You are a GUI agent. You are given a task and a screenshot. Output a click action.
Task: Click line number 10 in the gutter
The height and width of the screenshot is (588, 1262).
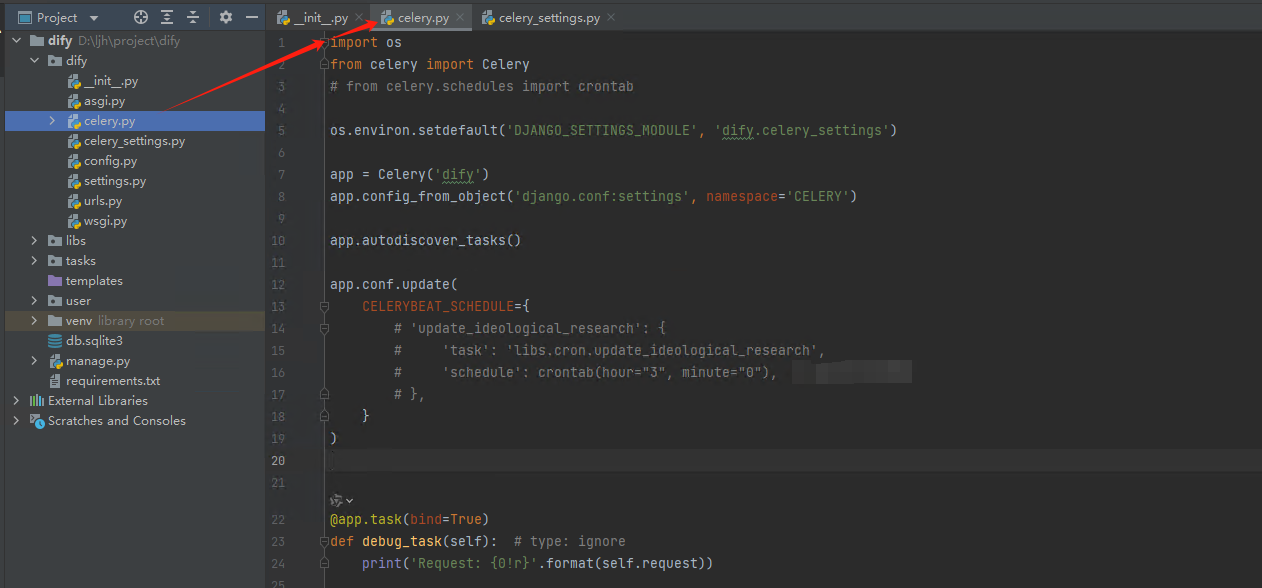278,241
